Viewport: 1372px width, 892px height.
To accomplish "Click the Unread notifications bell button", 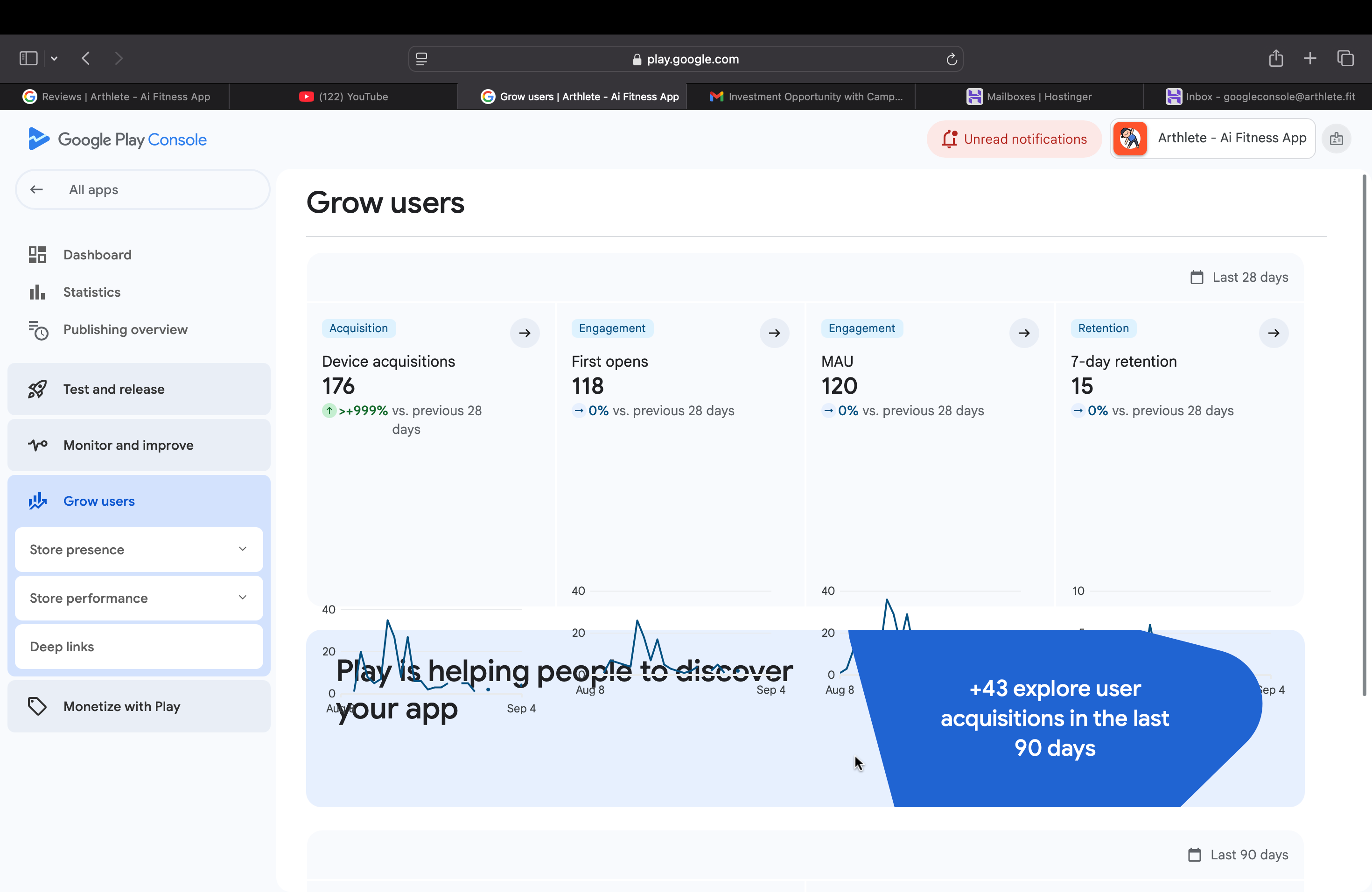I will [1014, 139].
